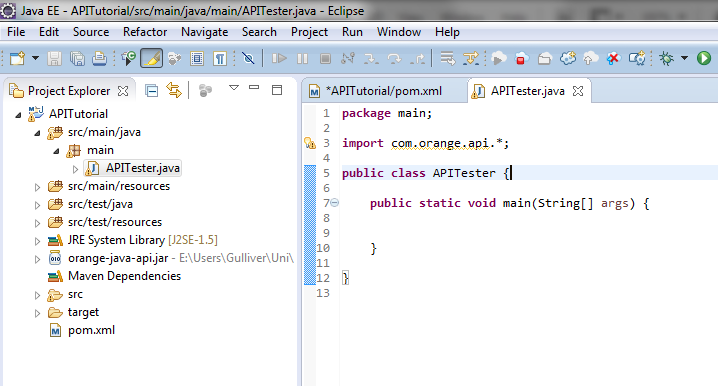The width and height of the screenshot is (718, 386).
Task: Open the Help menu
Action: 447,32
